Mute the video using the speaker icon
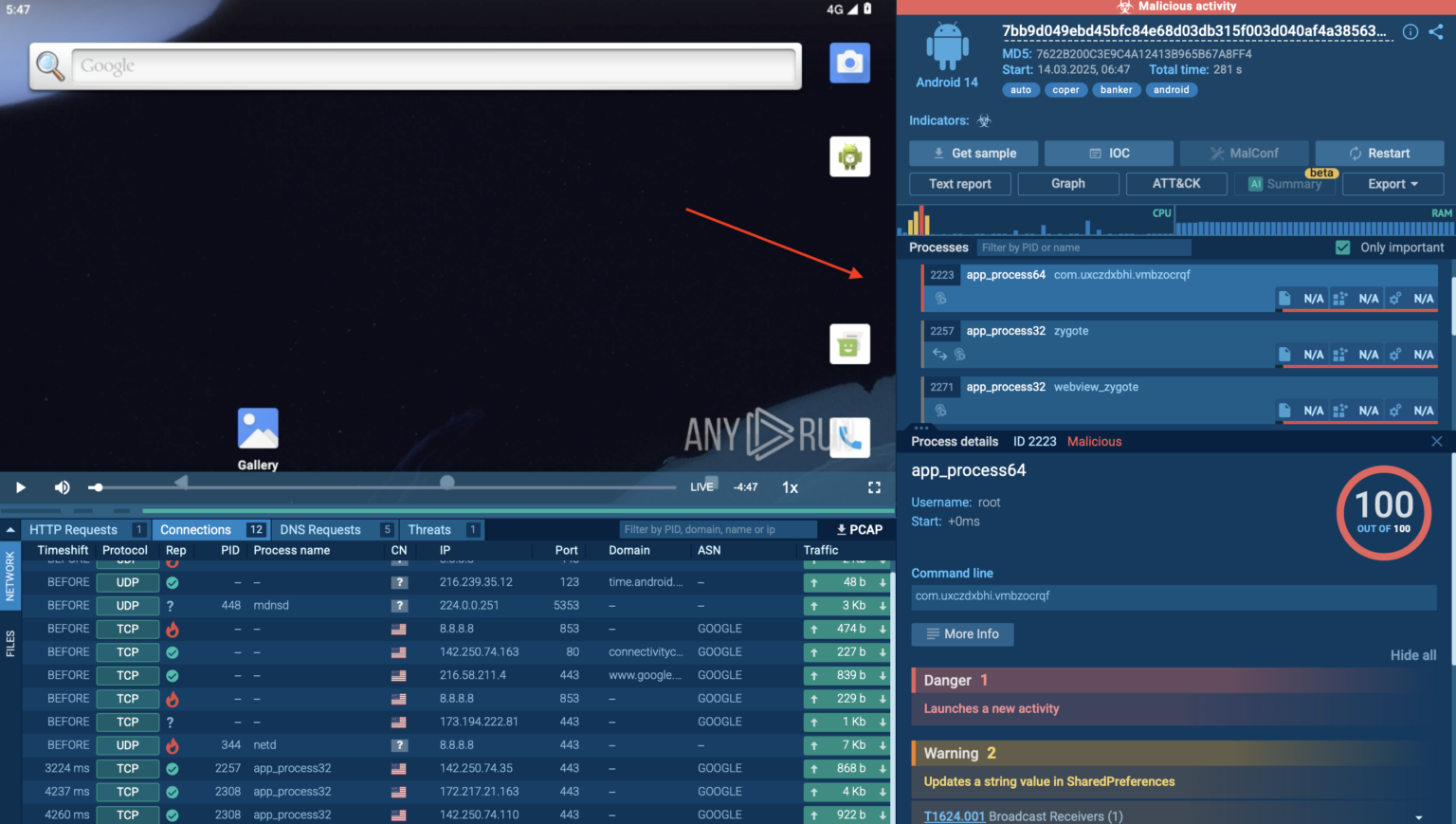Image resolution: width=1456 pixels, height=824 pixels. 63,487
